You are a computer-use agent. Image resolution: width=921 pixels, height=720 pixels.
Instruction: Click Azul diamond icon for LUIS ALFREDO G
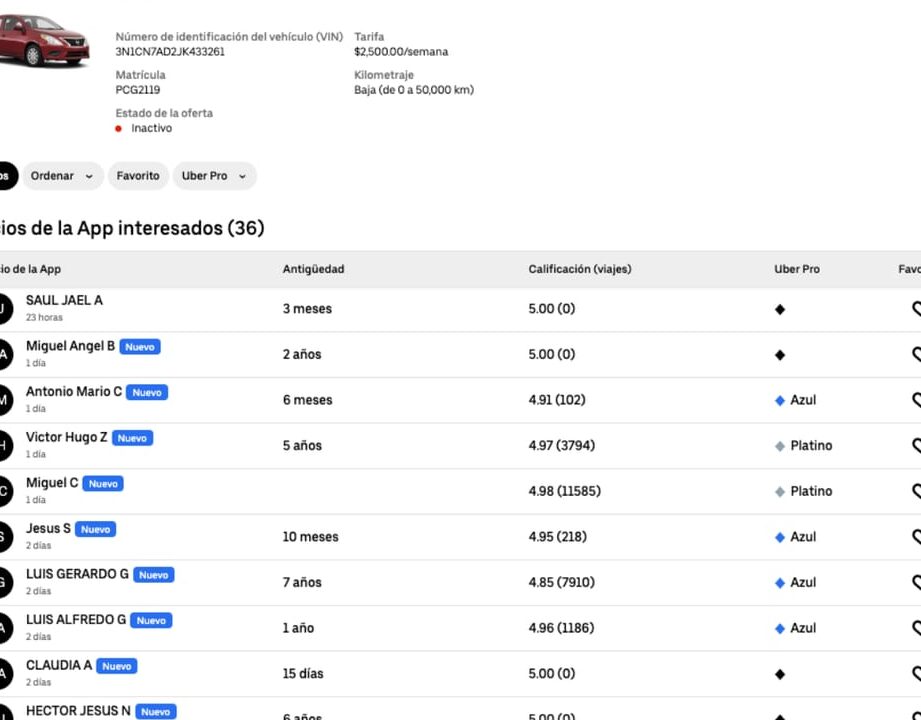(x=780, y=628)
